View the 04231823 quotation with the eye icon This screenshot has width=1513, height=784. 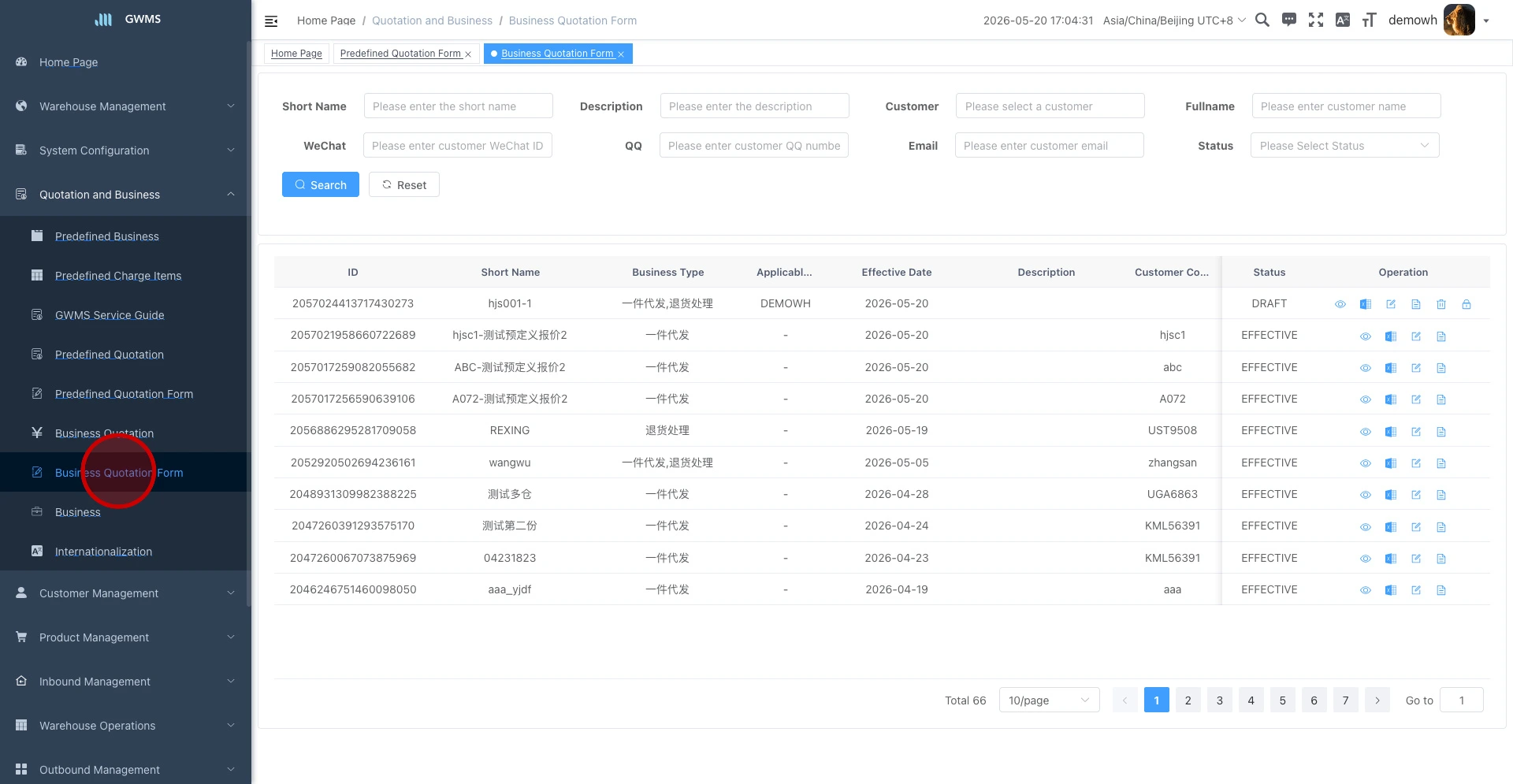coord(1366,559)
